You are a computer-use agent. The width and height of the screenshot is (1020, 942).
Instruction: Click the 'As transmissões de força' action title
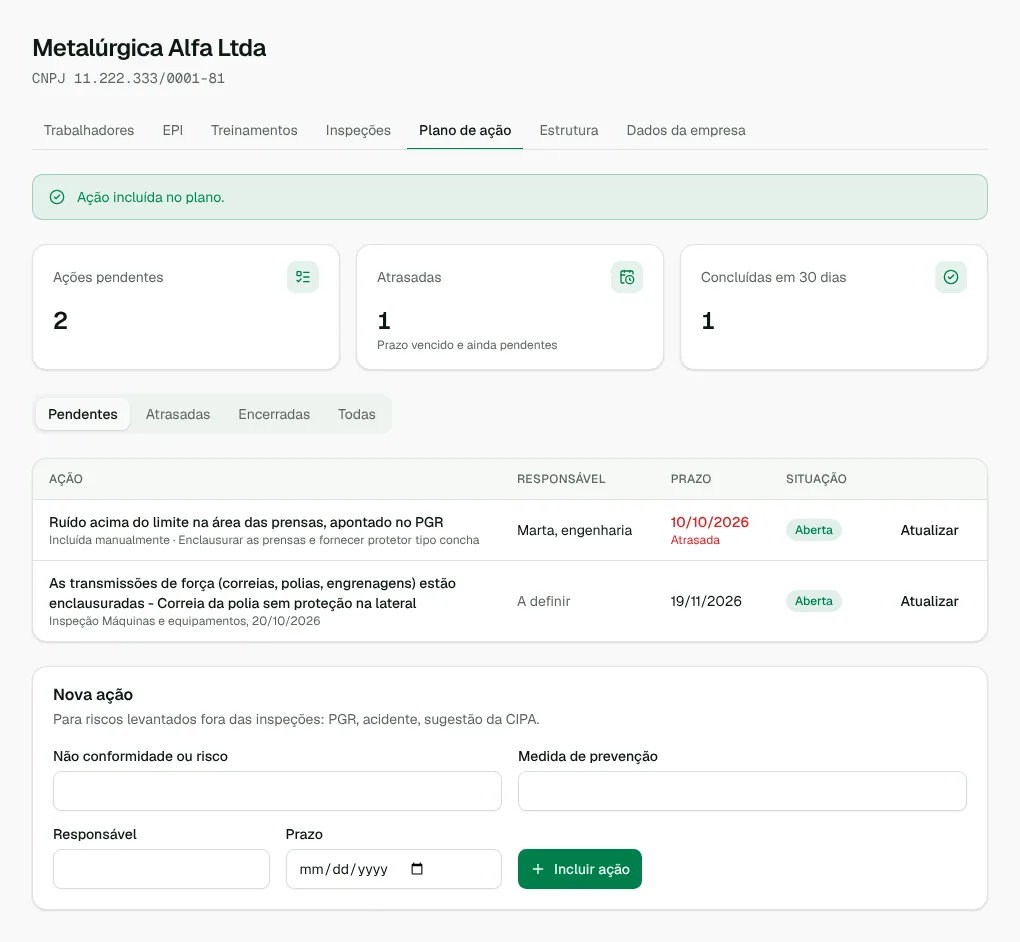[x=252, y=593]
